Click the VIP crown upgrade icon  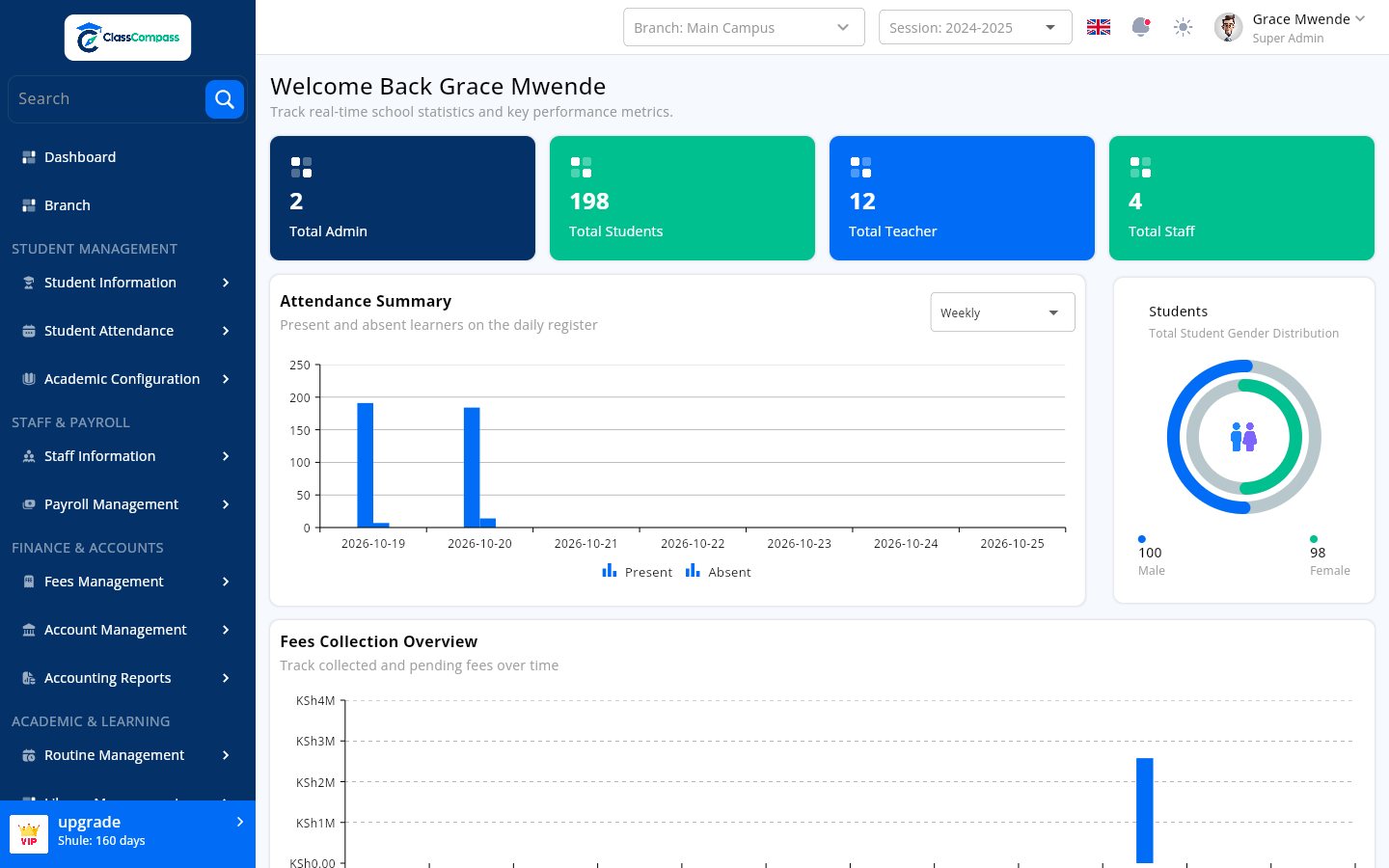coord(29,834)
